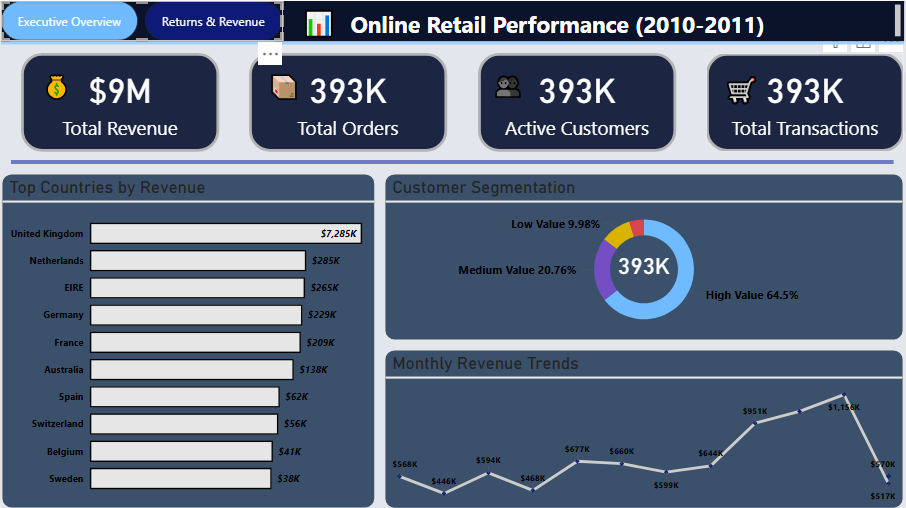906x508 pixels.
Task: Open the Executive Overview page
Action: point(69,21)
